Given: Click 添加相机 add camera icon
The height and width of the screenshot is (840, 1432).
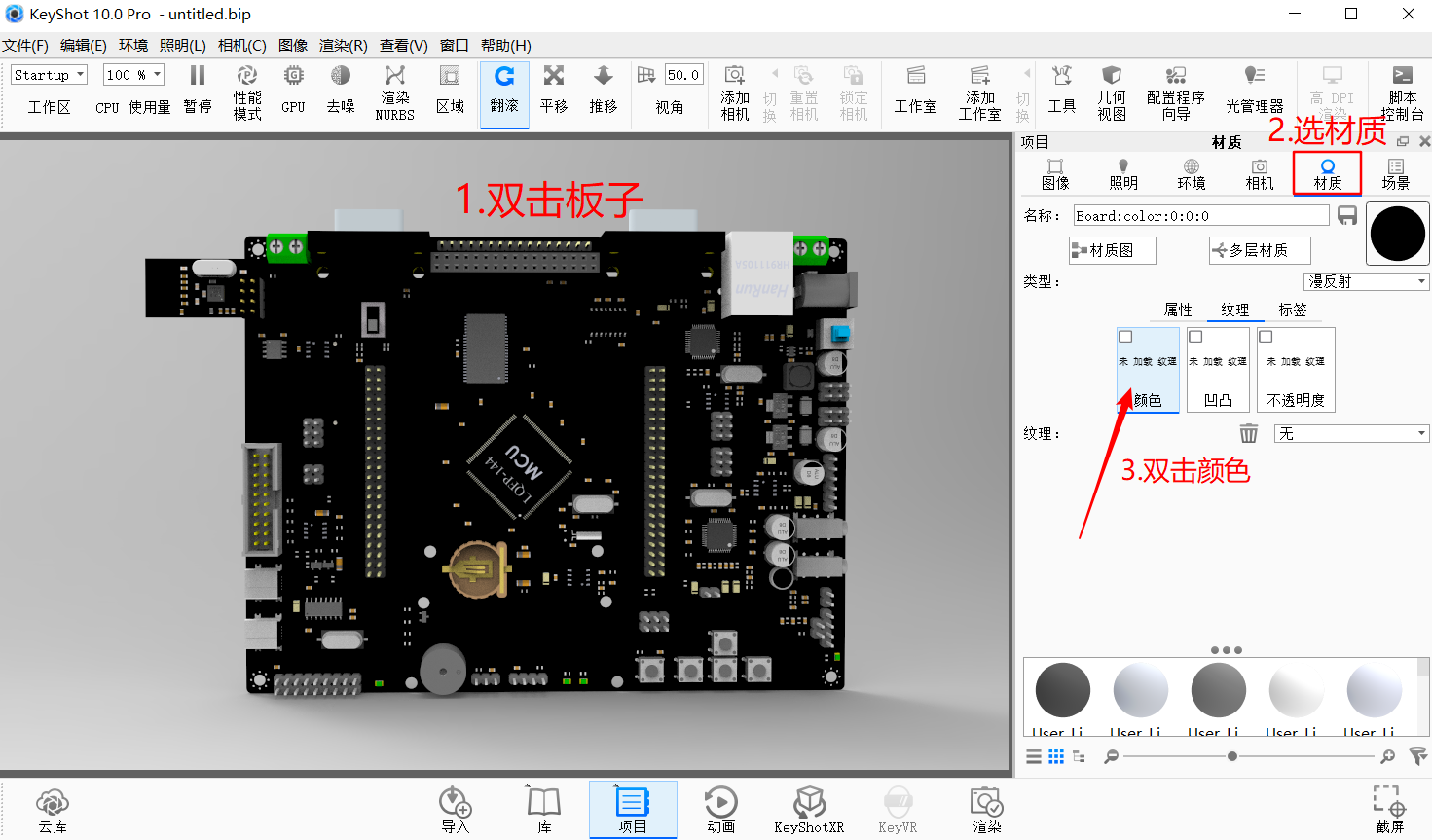Looking at the screenshot, I should click(x=735, y=92).
